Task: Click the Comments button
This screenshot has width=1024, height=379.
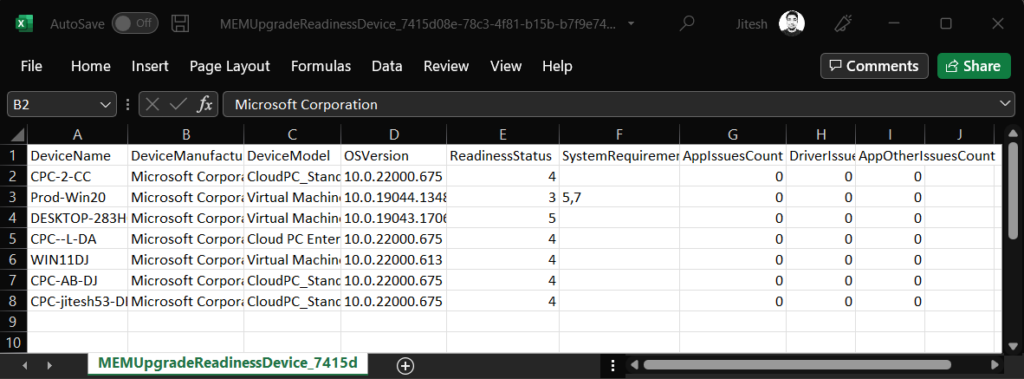Action: [x=874, y=66]
